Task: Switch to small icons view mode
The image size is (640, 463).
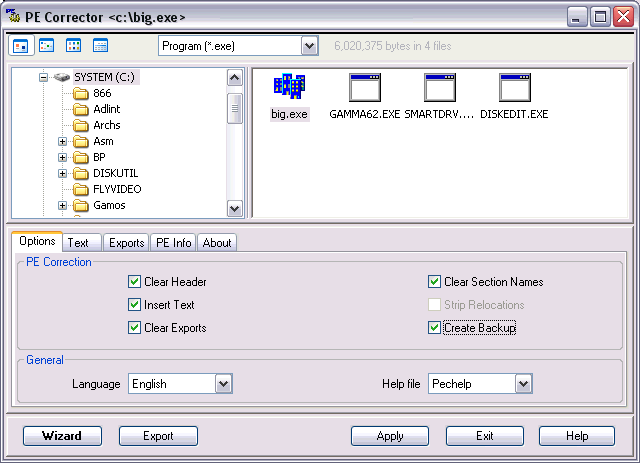Action: [47, 45]
